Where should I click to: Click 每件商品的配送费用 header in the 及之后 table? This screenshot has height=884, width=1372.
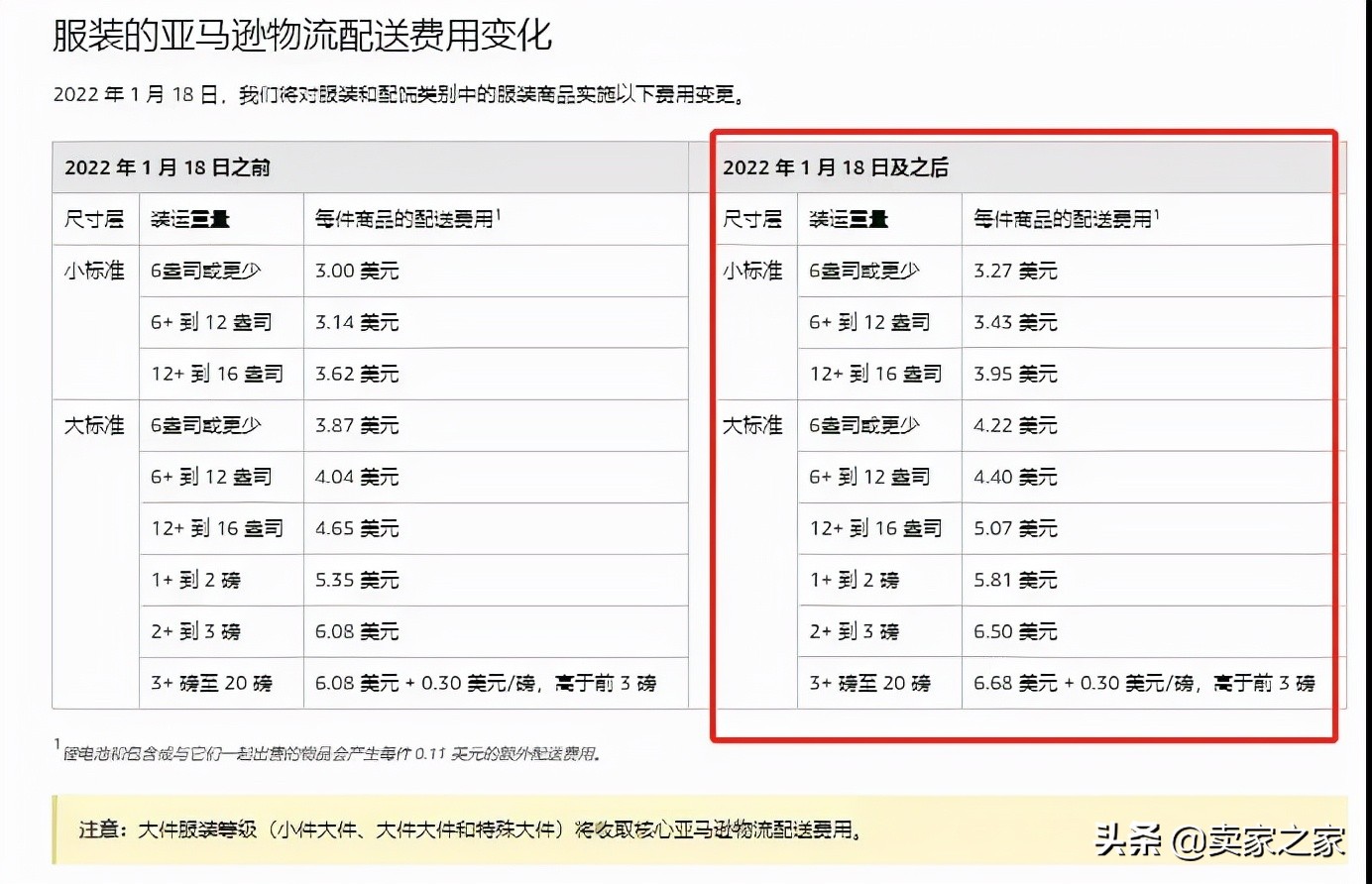point(1066,218)
